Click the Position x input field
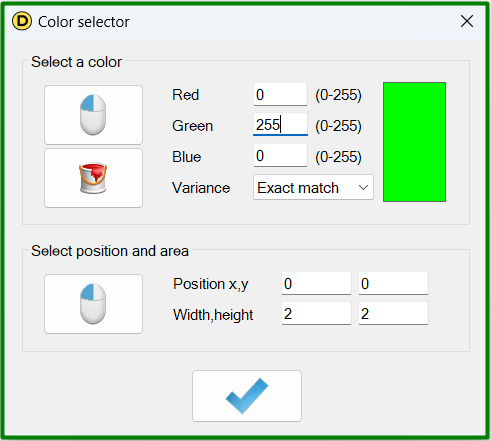Image resolution: width=491 pixels, height=441 pixels. (316, 283)
